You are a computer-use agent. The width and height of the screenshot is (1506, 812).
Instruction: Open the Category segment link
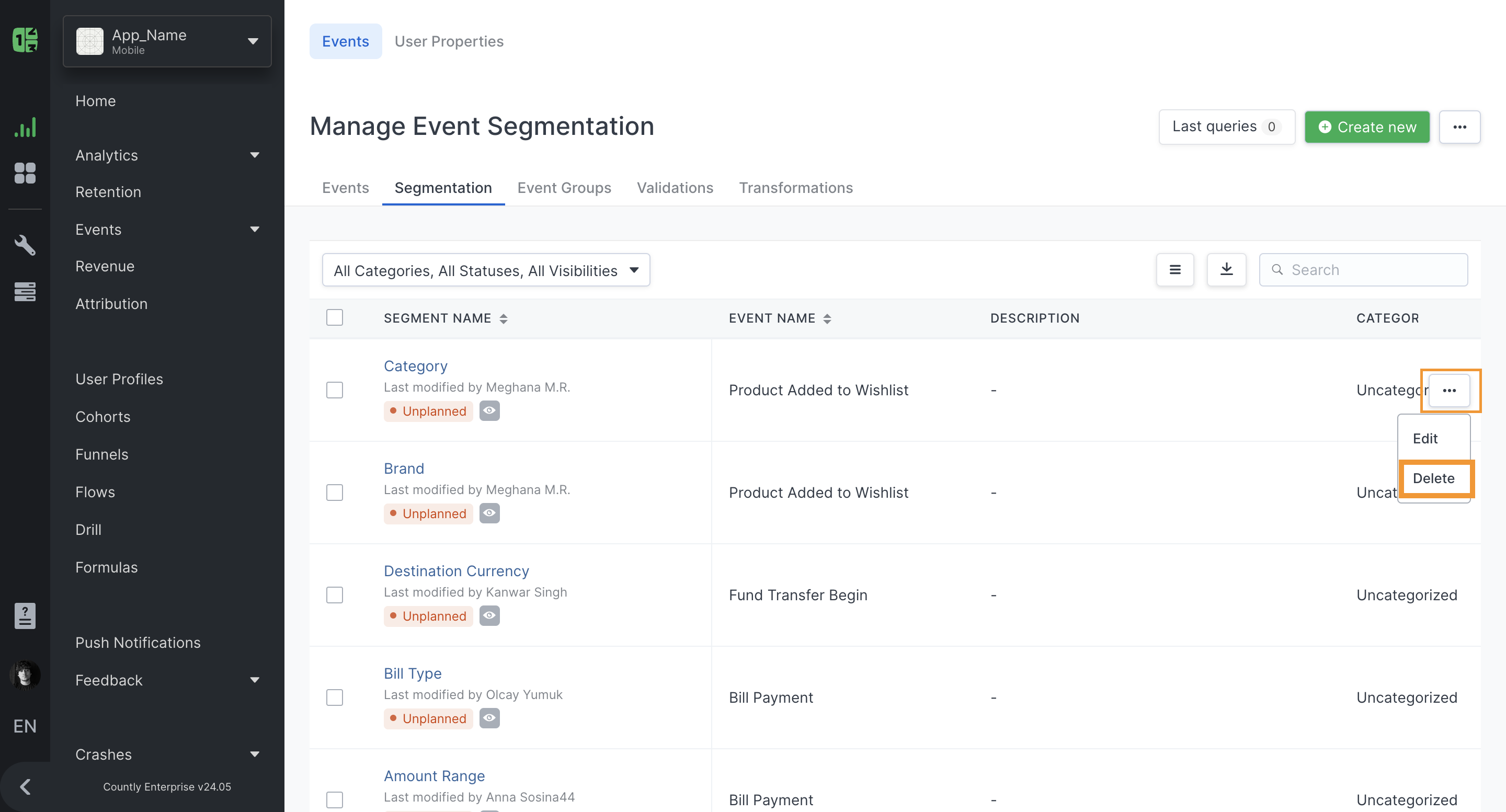tap(415, 366)
